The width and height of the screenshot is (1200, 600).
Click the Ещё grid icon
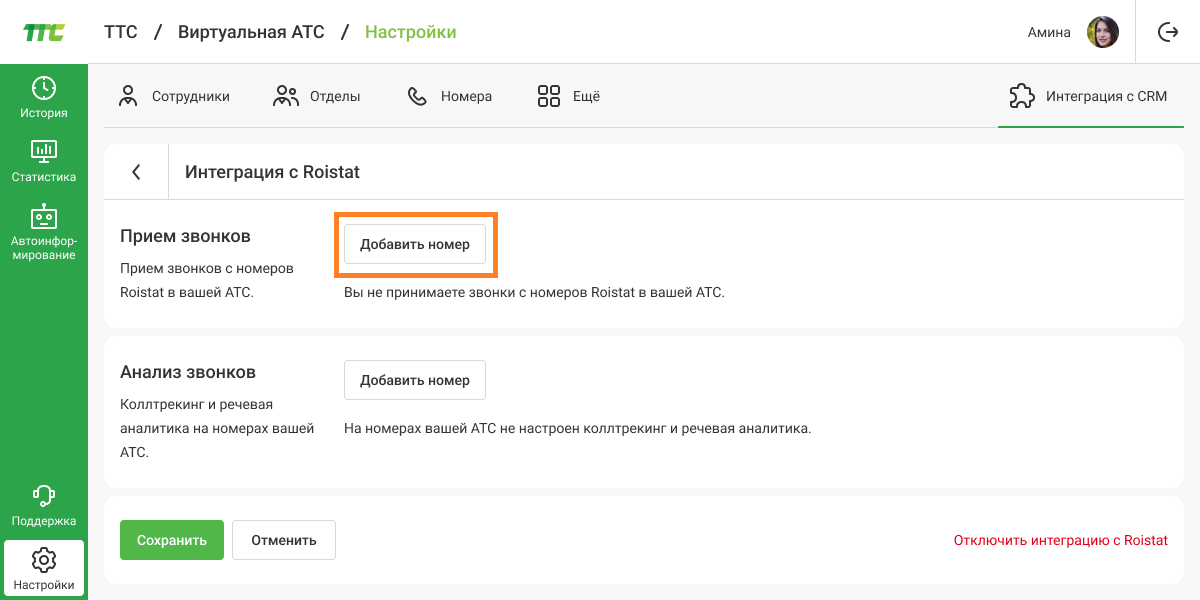click(549, 96)
